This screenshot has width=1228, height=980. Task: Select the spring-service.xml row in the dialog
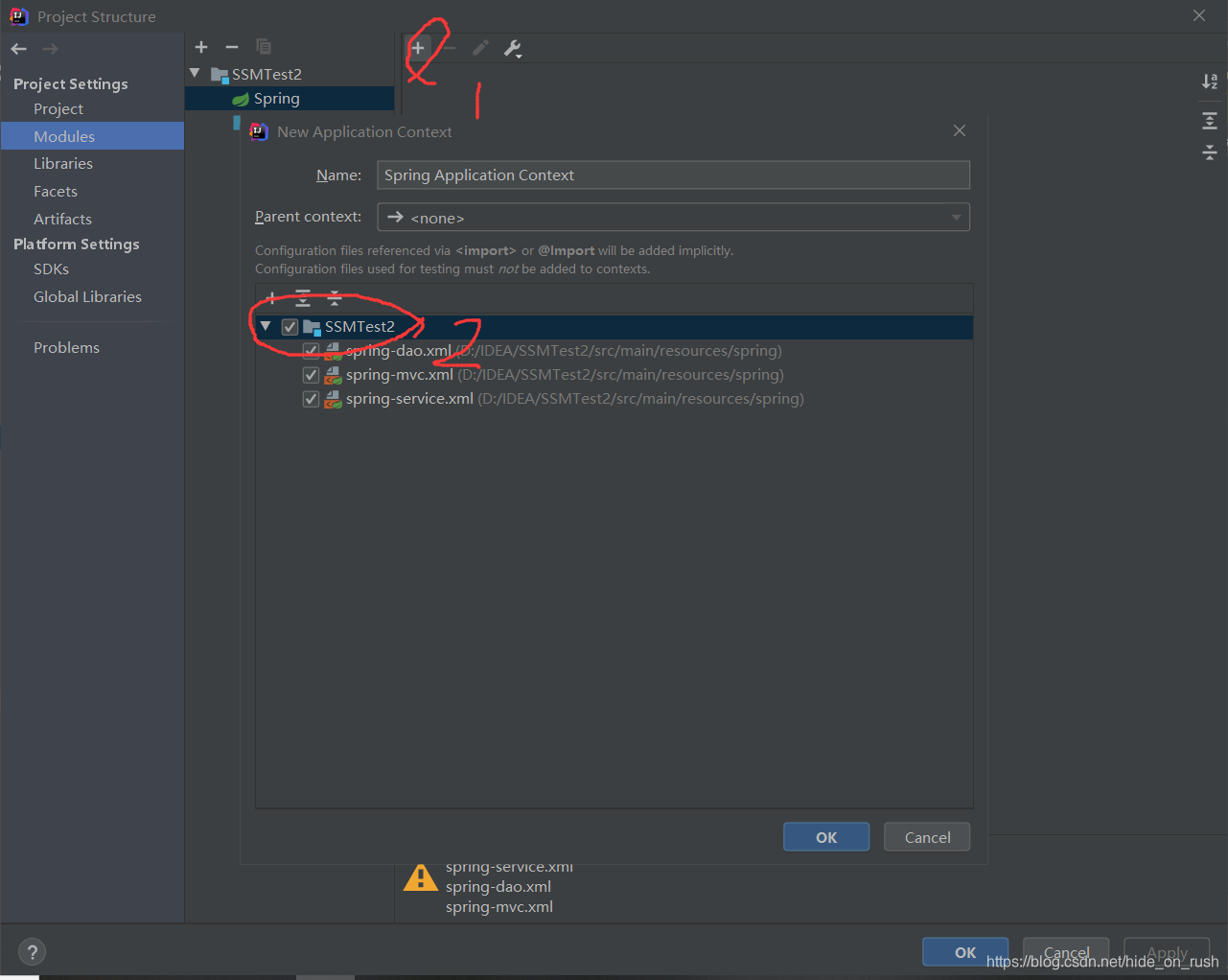click(x=614, y=399)
